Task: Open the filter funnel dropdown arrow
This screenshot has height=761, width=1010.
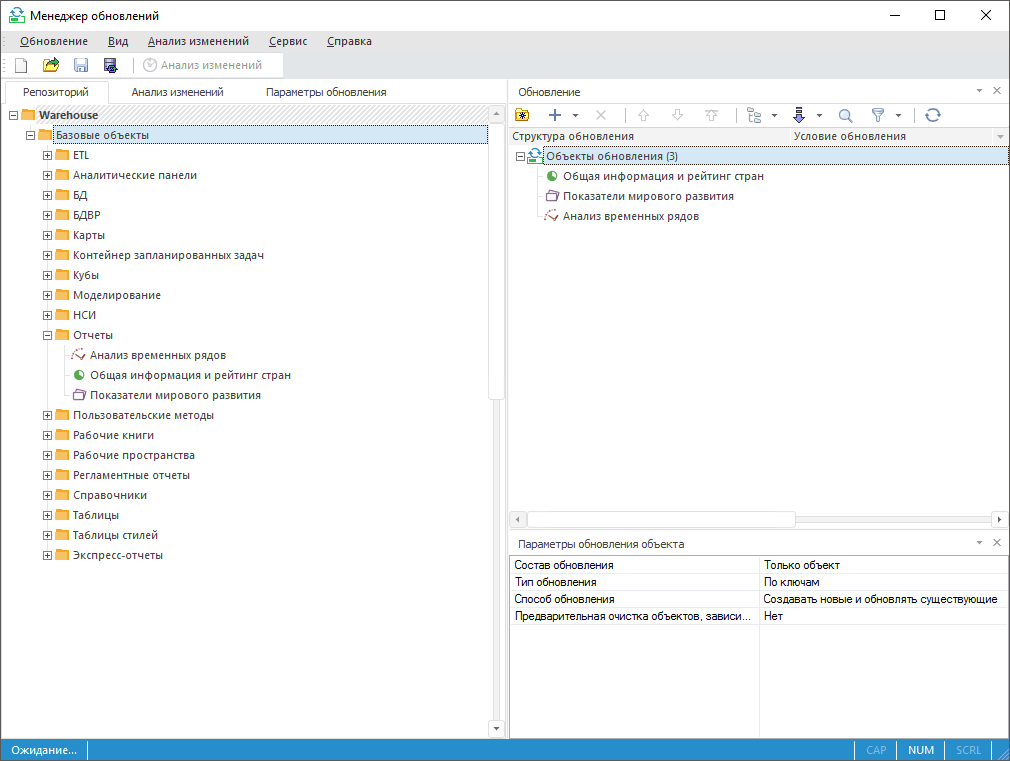Action: tap(898, 115)
